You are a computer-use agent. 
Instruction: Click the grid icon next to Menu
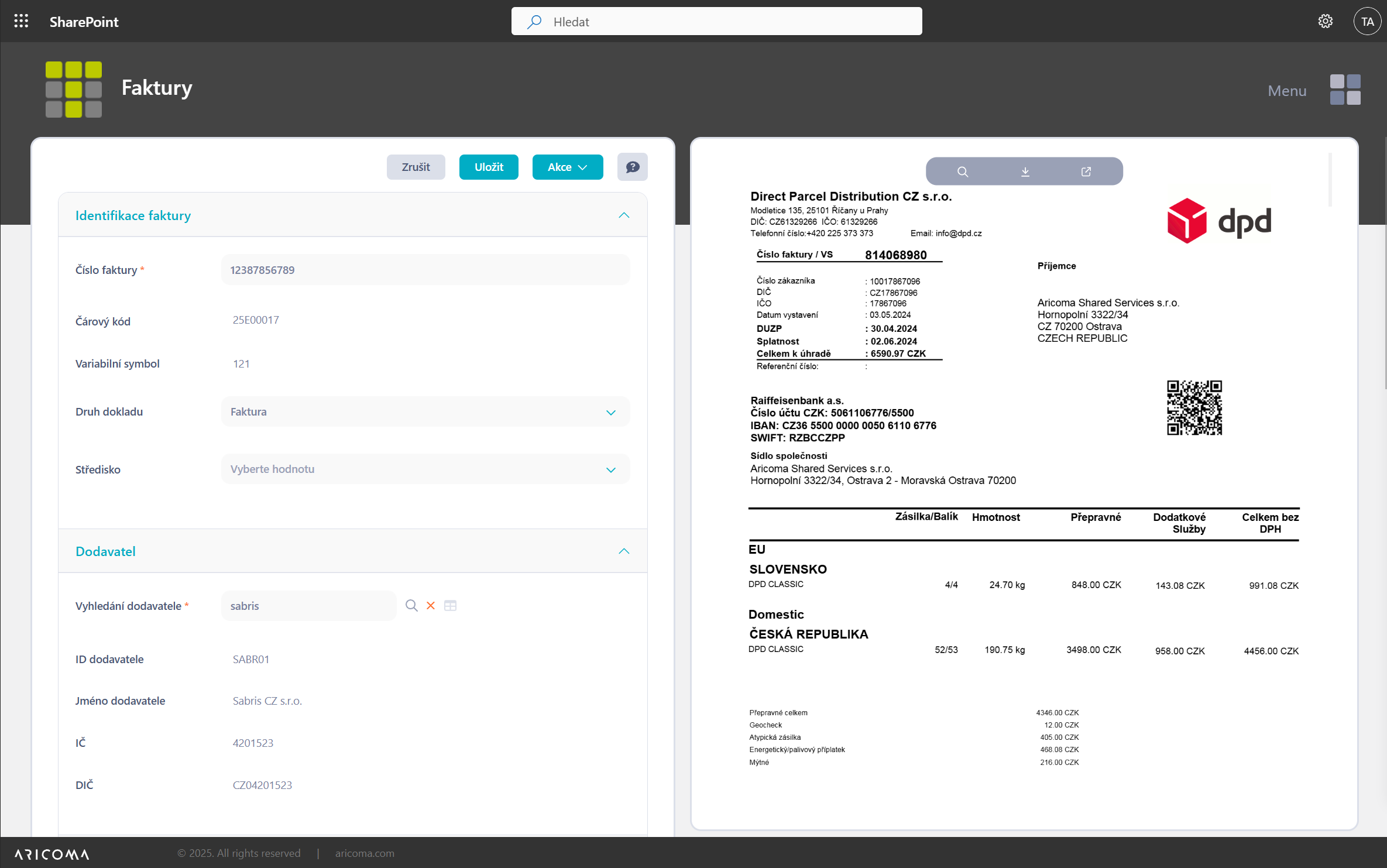[x=1344, y=89]
